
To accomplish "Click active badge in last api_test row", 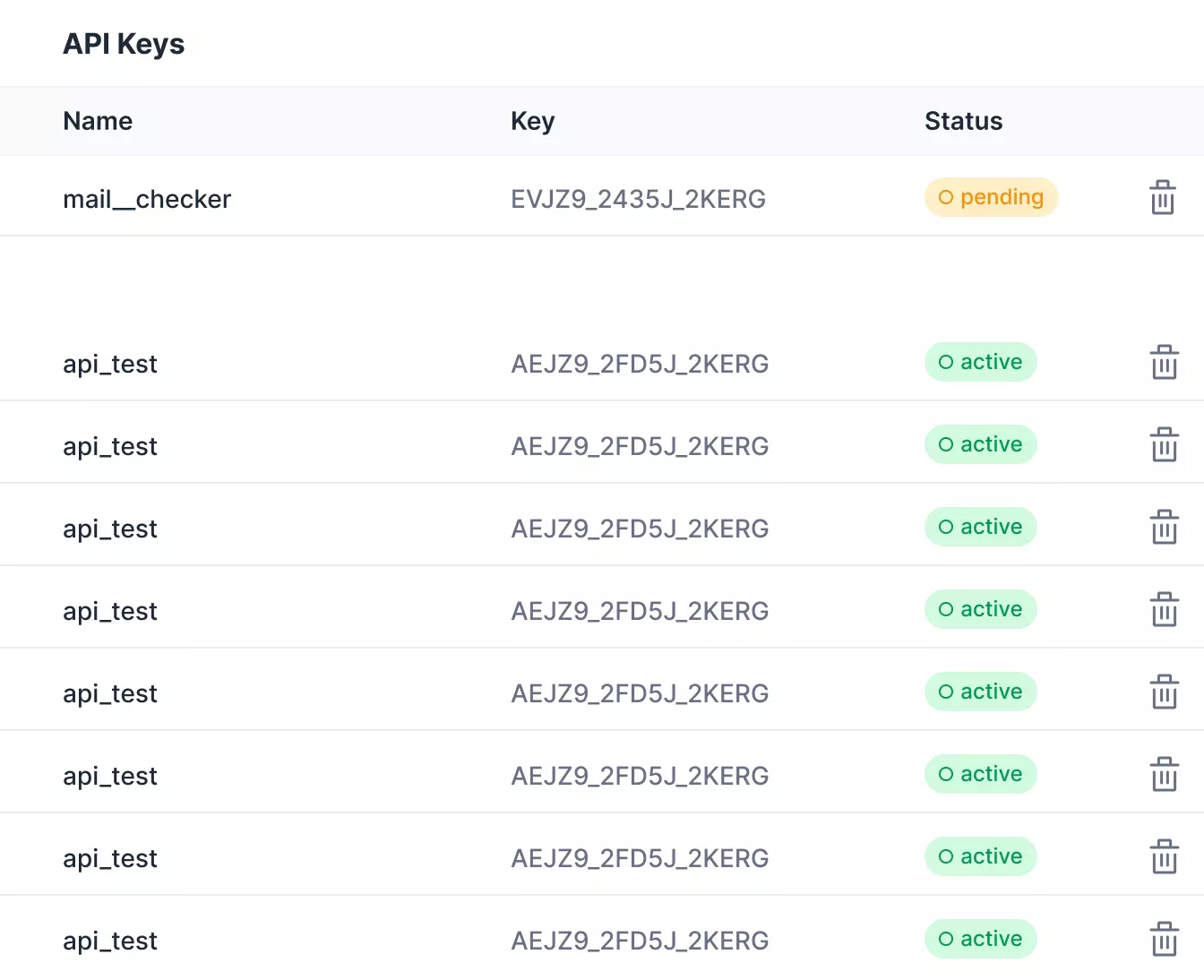I will 980,939.
